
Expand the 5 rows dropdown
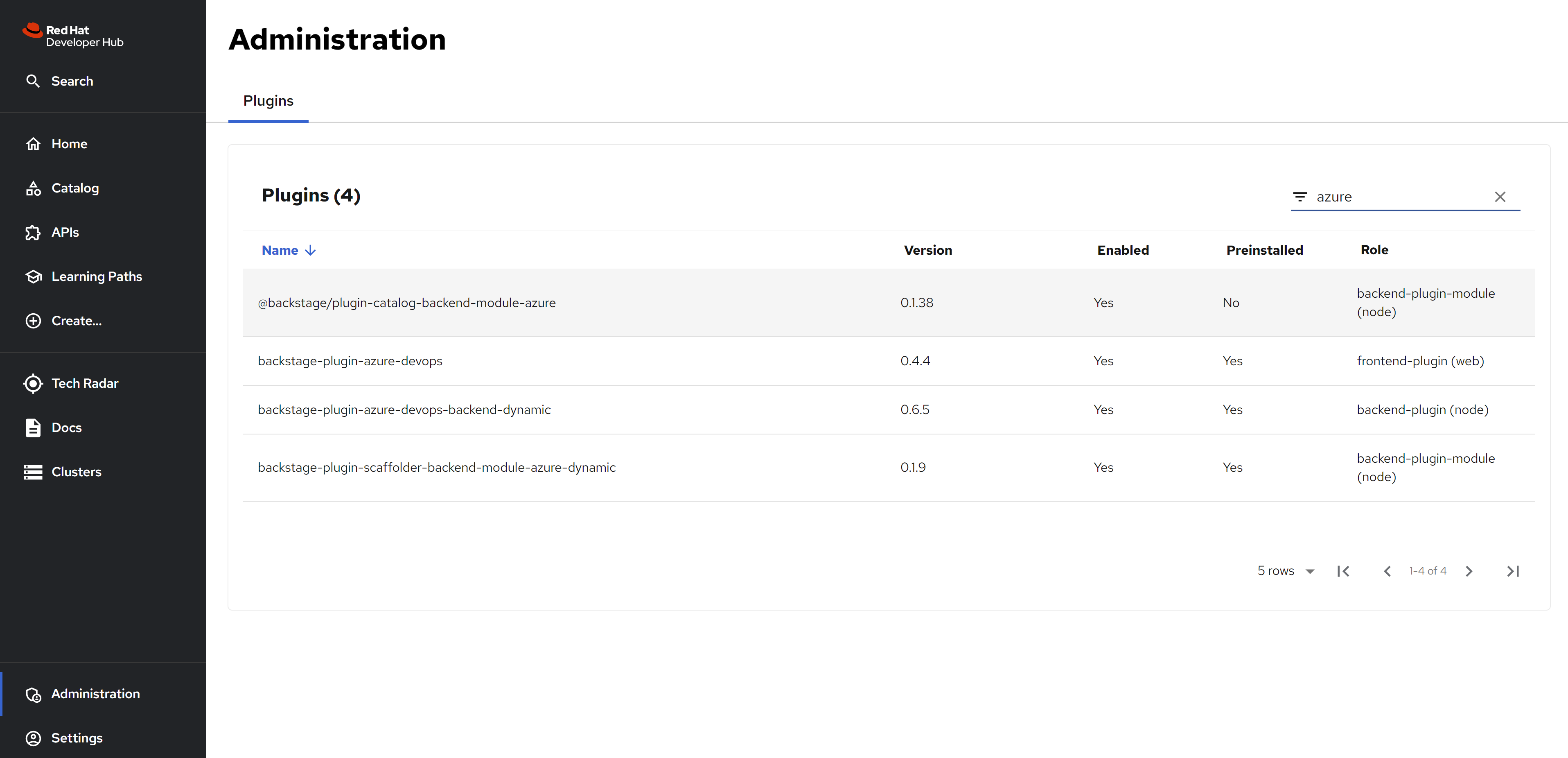click(1286, 571)
